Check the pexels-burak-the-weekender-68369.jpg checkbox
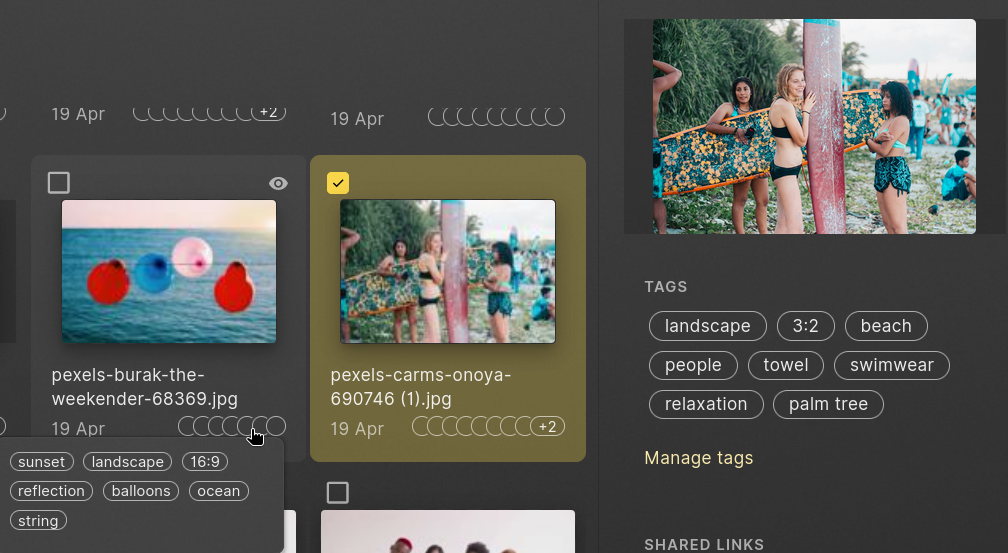Image resolution: width=1008 pixels, height=553 pixels. [58, 183]
